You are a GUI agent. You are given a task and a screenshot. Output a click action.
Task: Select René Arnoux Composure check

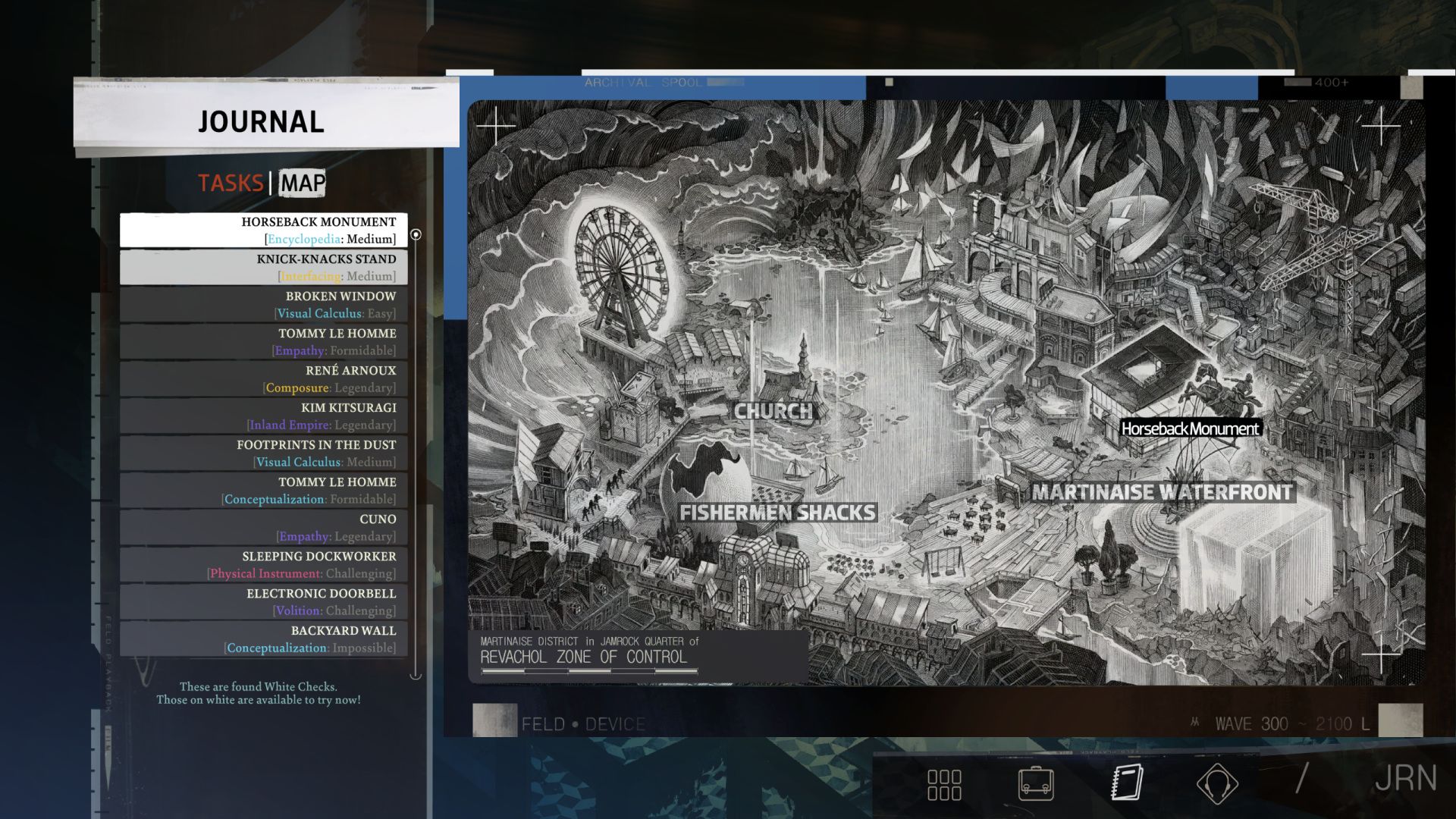[264, 378]
